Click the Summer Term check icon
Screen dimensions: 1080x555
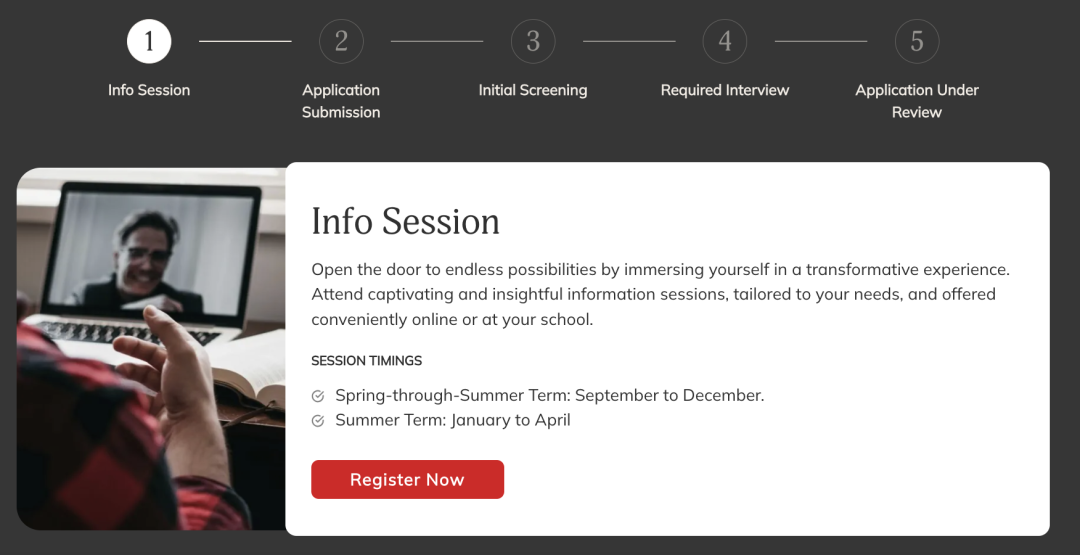click(x=318, y=421)
